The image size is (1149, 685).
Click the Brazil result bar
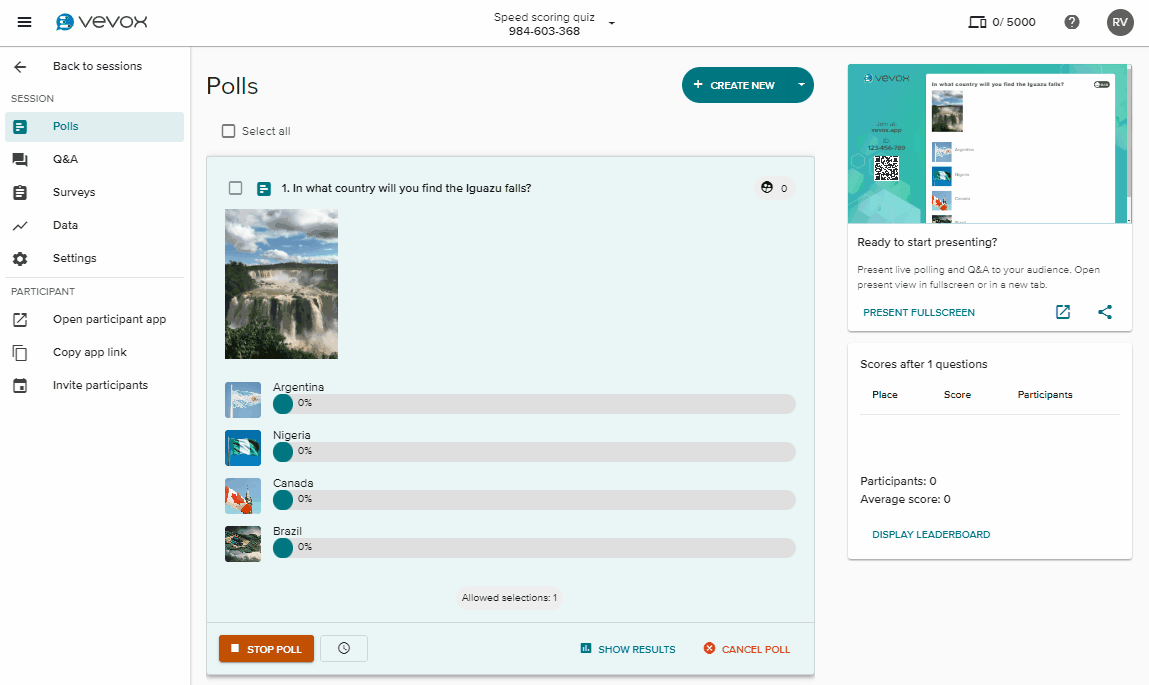[x=534, y=548]
